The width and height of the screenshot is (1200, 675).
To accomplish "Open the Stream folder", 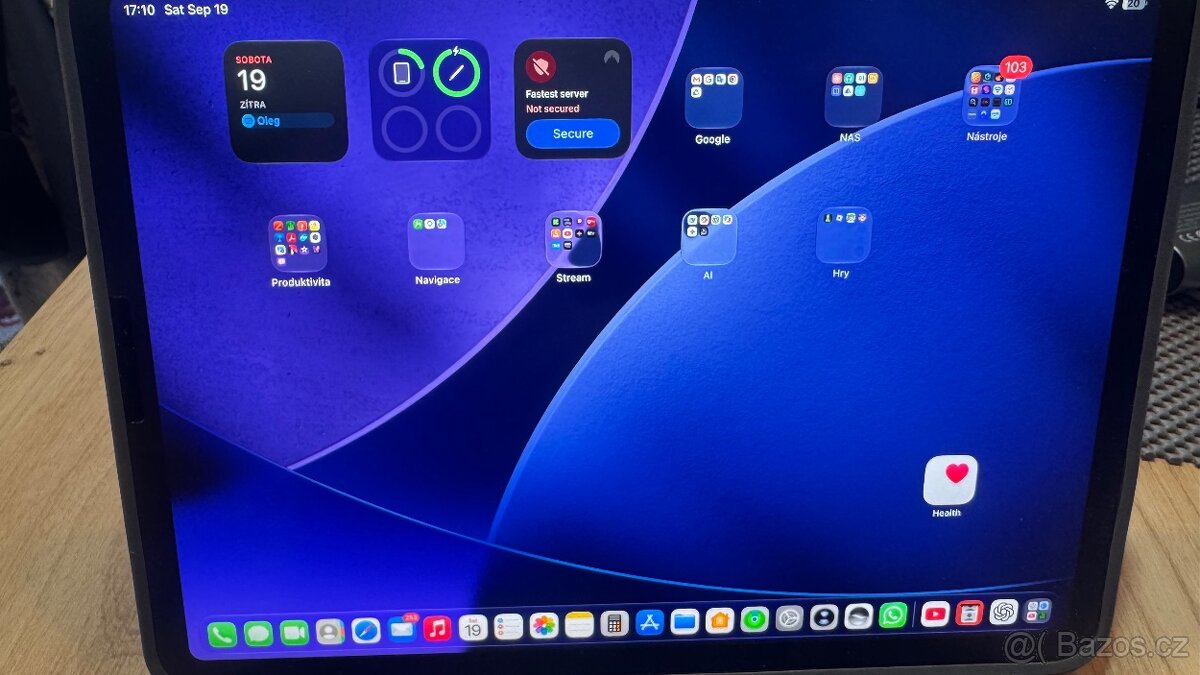I will click(573, 239).
